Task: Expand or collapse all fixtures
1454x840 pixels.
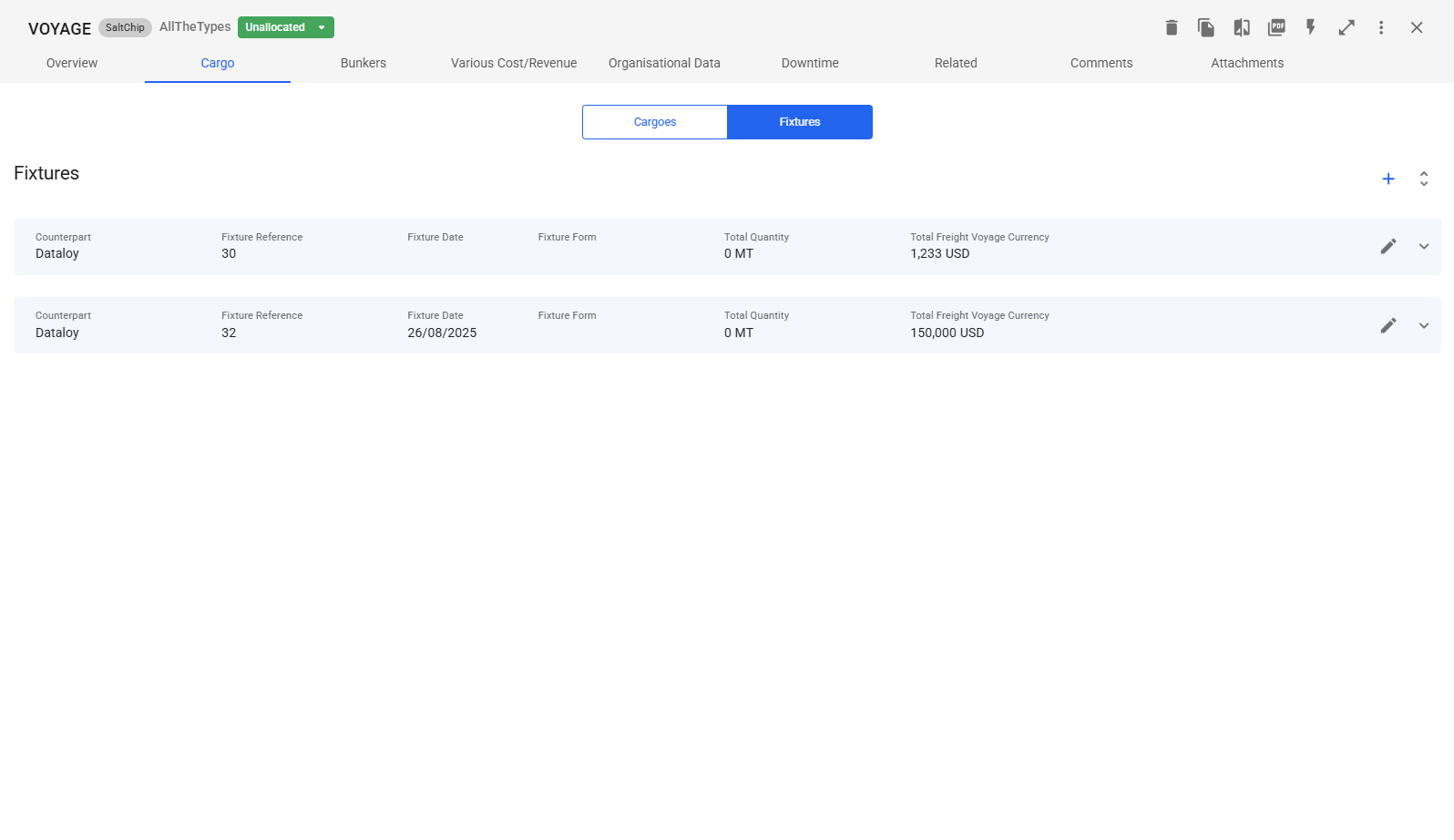Action: pos(1424,179)
